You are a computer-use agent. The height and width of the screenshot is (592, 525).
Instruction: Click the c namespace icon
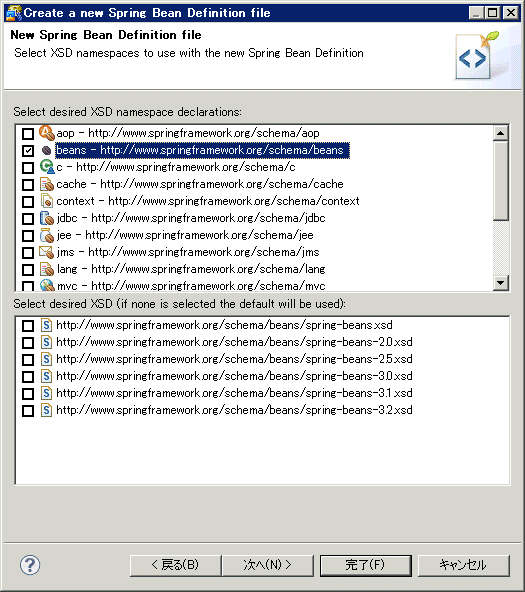47,167
